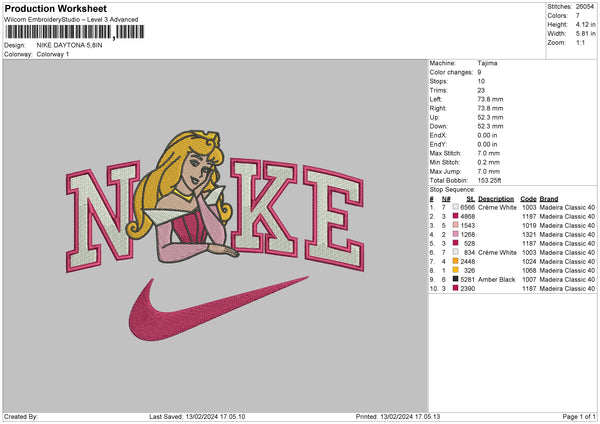Click the Last Saved timestamp 13/02/2024 17.05.10

[215, 417]
